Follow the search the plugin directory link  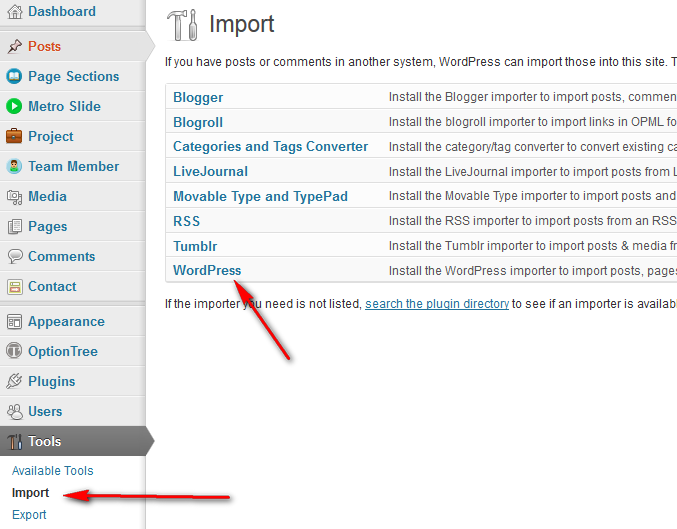[437, 303]
